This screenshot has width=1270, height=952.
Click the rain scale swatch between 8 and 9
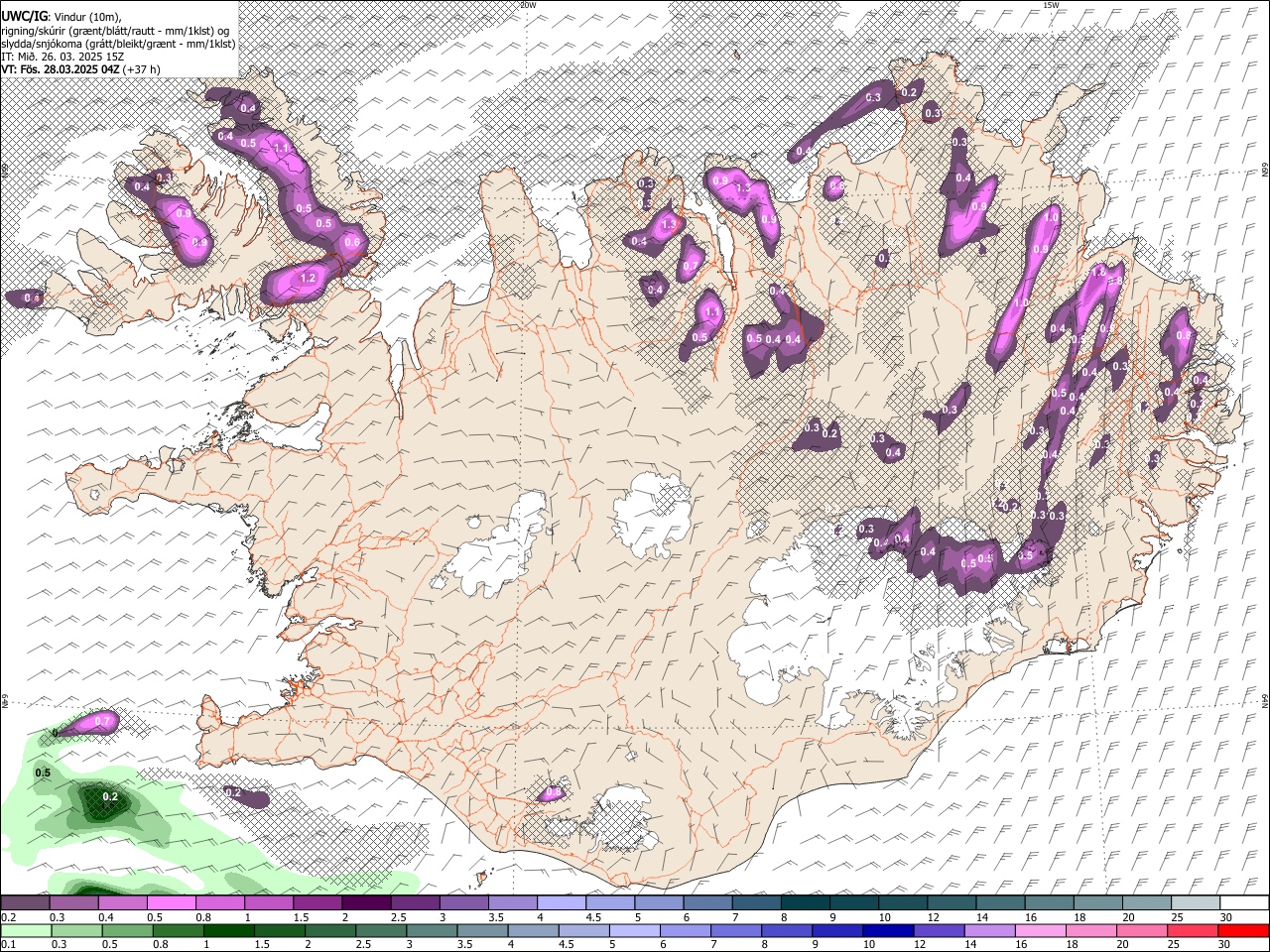(x=785, y=930)
